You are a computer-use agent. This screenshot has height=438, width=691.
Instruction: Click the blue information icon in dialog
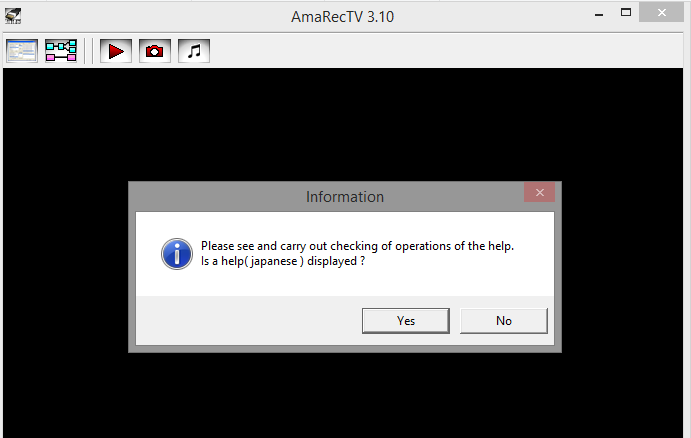[x=176, y=254]
